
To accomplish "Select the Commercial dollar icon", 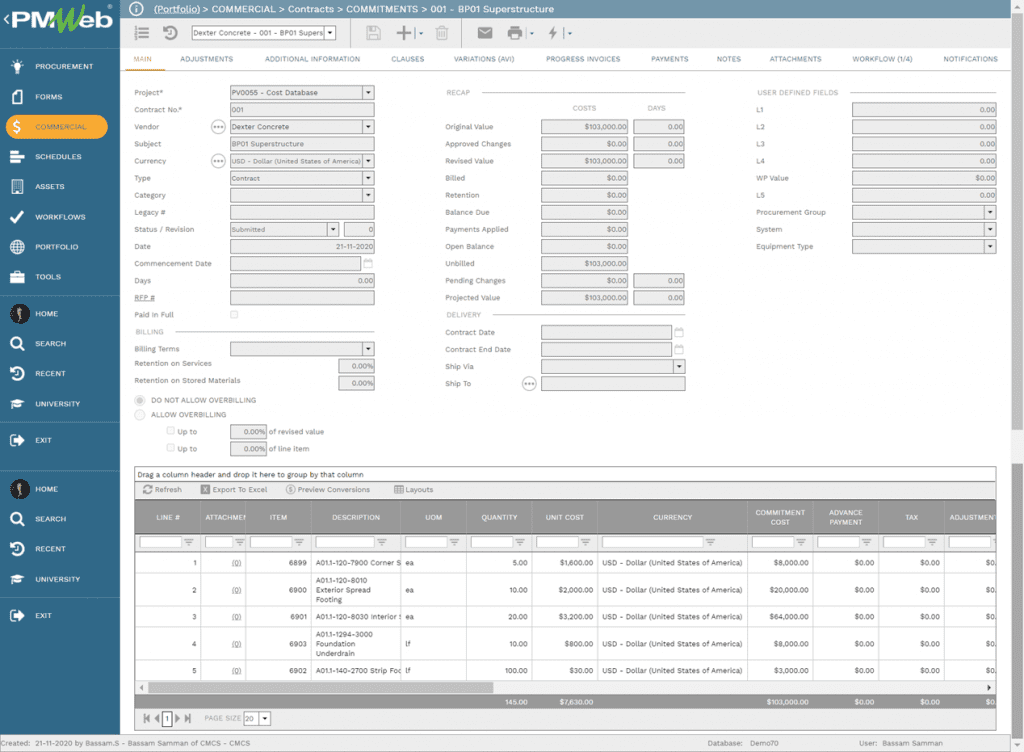I will coord(17,127).
